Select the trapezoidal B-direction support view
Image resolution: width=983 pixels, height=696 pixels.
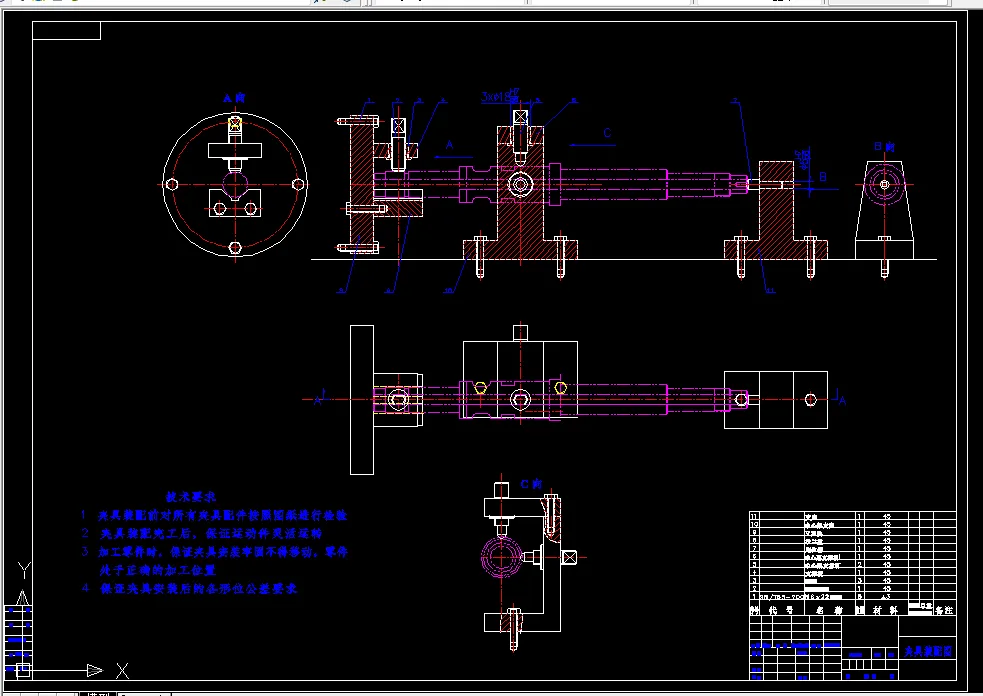pos(885,210)
